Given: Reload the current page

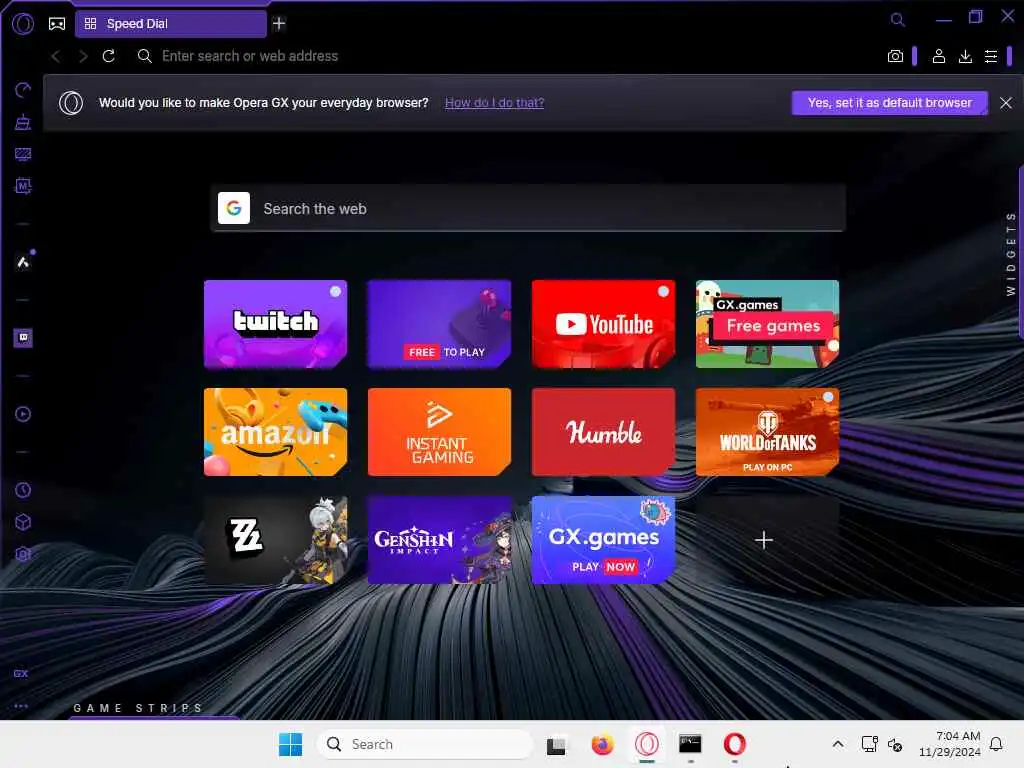Looking at the screenshot, I should [108, 56].
